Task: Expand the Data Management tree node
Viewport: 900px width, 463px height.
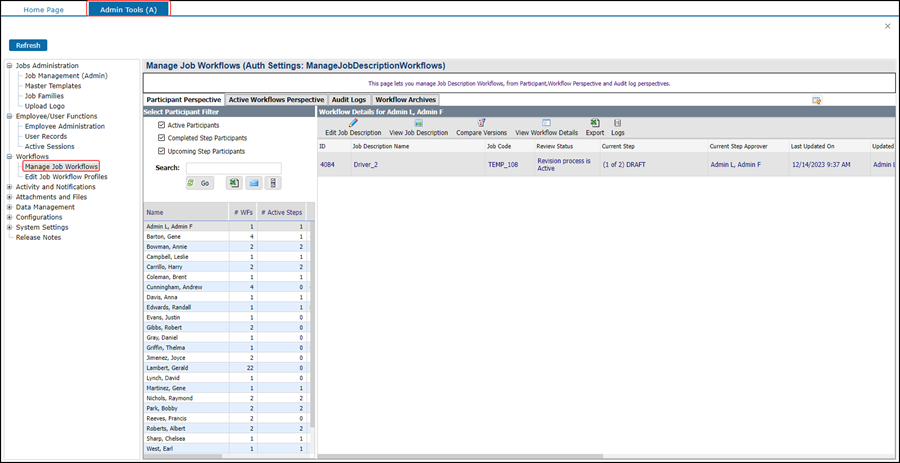Action: [10, 207]
